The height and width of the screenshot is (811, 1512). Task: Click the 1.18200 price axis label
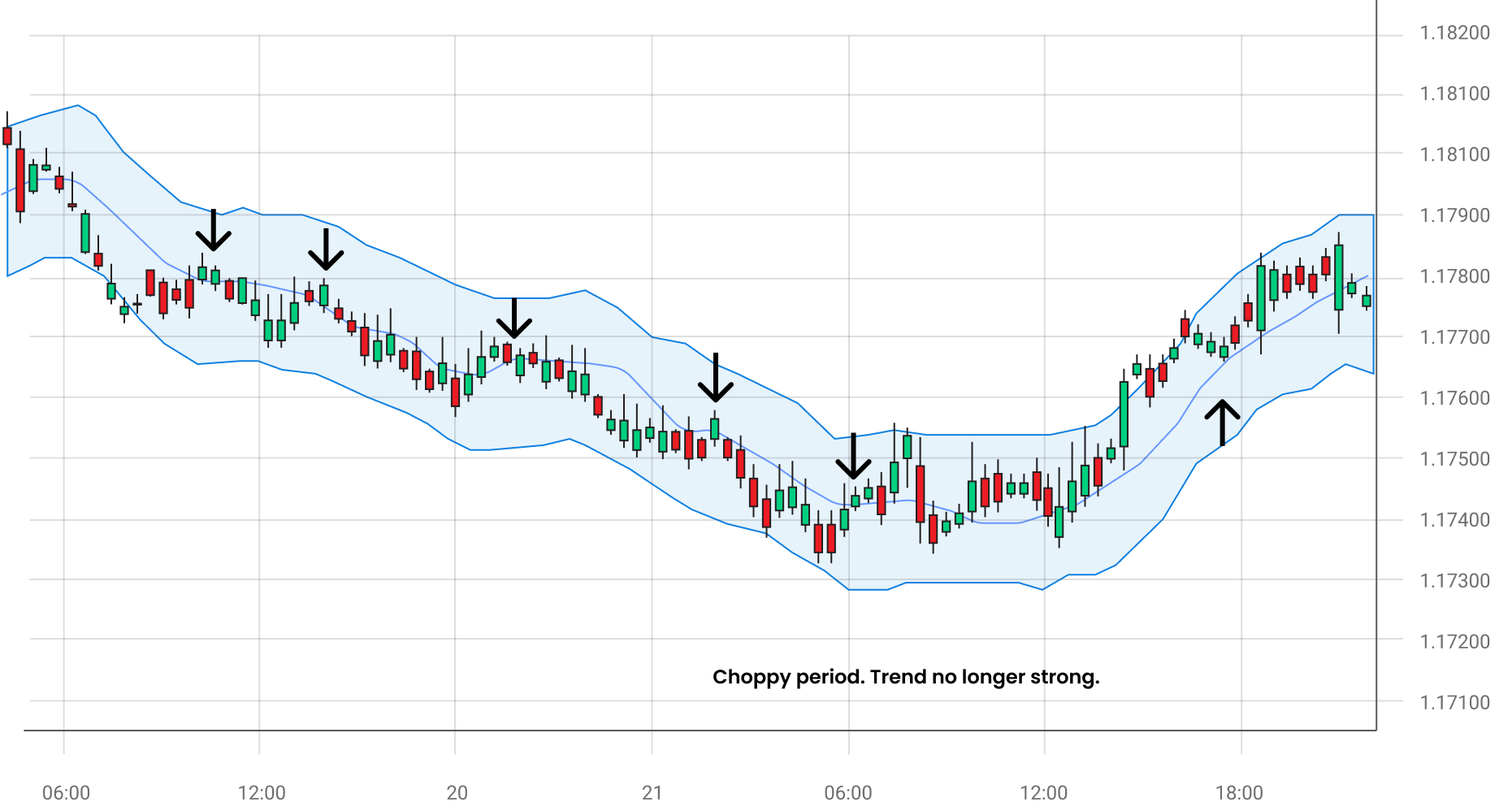tap(1454, 33)
